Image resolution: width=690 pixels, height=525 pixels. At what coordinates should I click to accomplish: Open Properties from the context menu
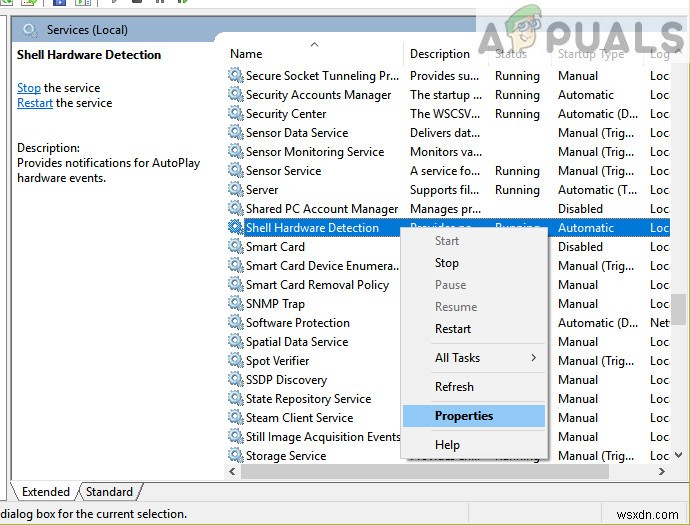[x=474, y=416]
